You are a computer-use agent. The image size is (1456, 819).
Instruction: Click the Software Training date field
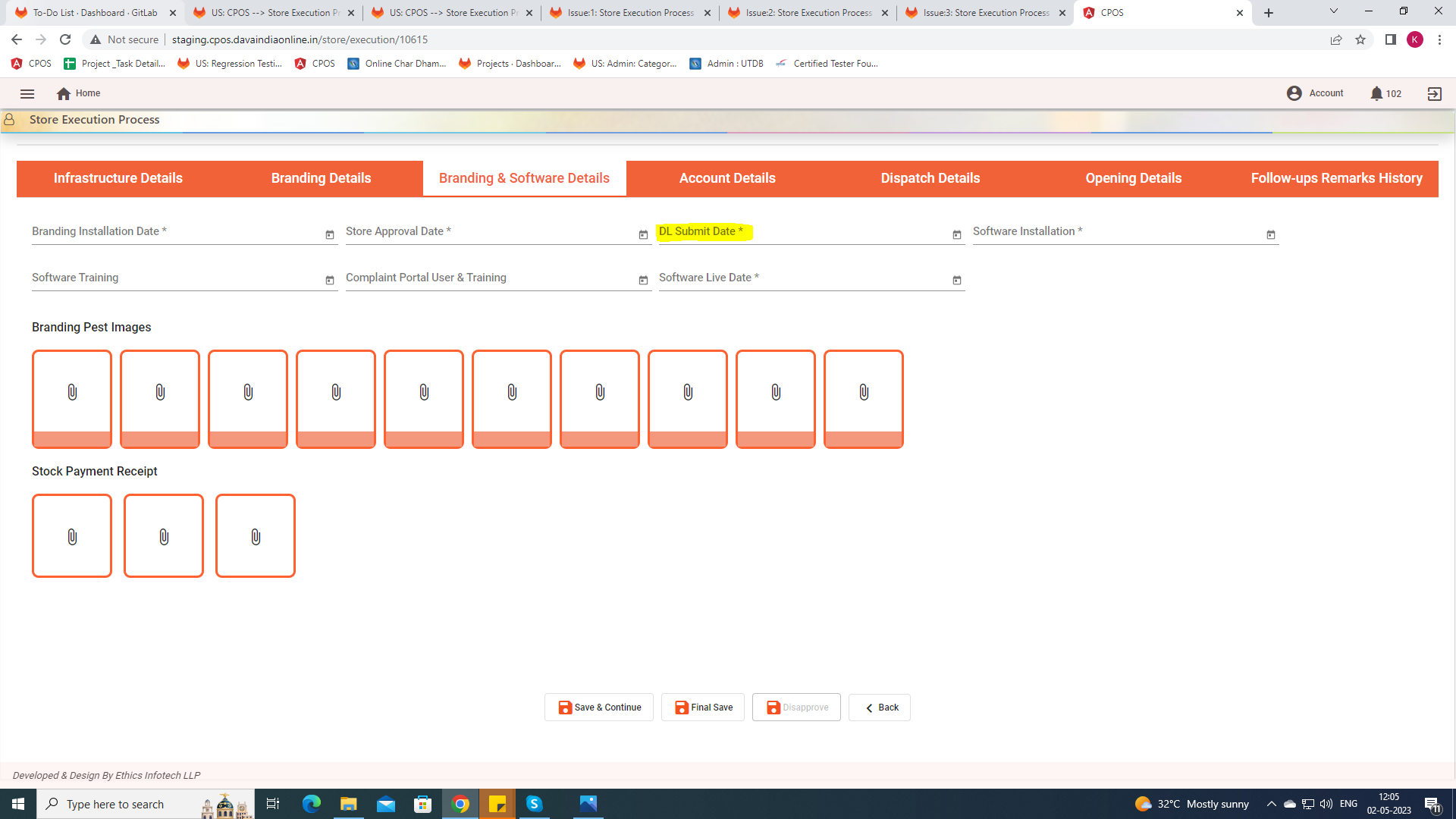[174, 278]
